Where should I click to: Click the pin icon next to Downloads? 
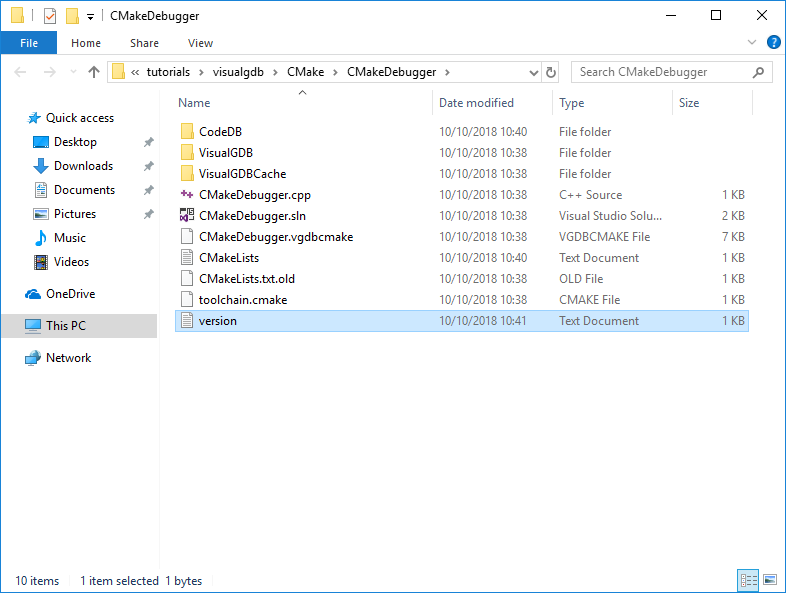click(148, 166)
